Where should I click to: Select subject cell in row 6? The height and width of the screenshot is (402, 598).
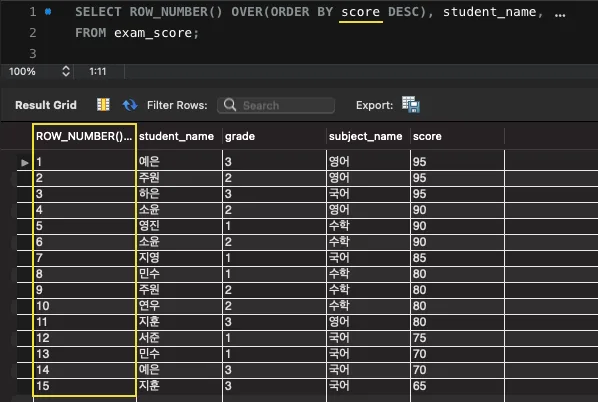(x=368, y=242)
